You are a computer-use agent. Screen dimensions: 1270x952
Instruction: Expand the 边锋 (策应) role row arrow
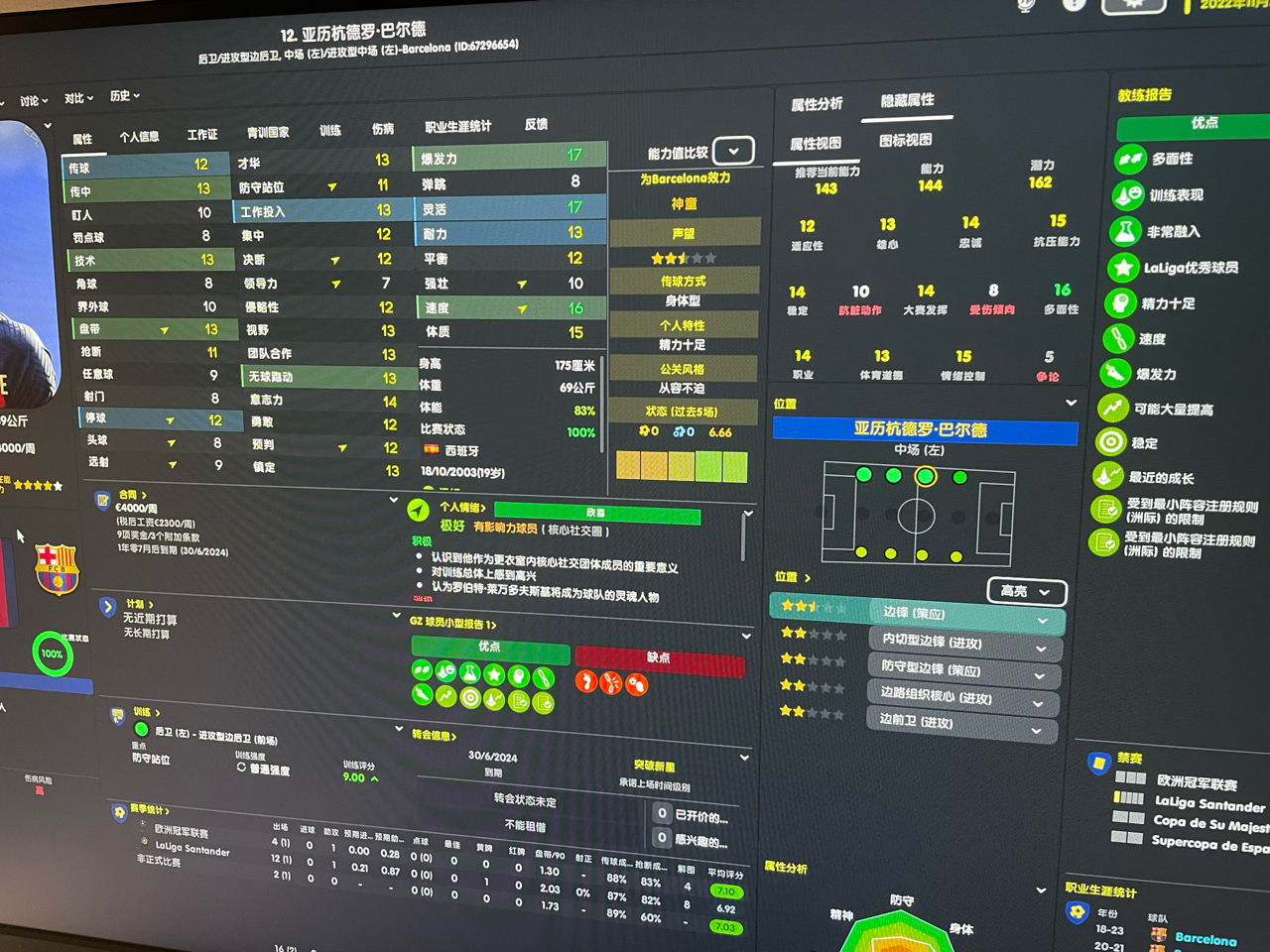click(x=1043, y=621)
